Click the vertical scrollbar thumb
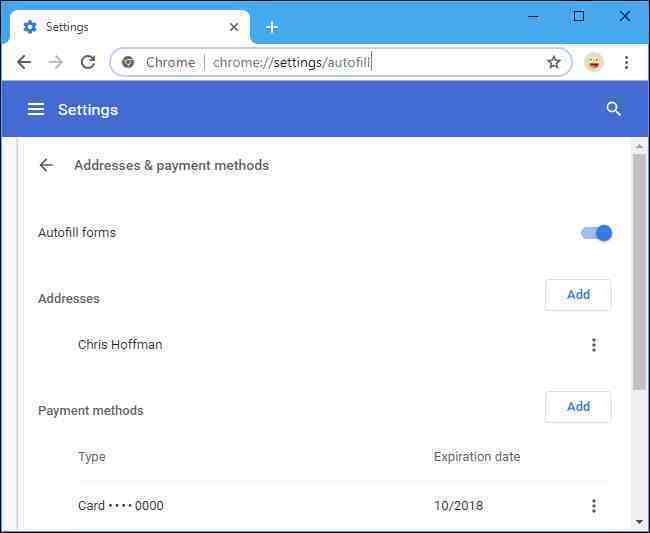Image resolution: width=650 pixels, height=533 pixels. point(639,272)
